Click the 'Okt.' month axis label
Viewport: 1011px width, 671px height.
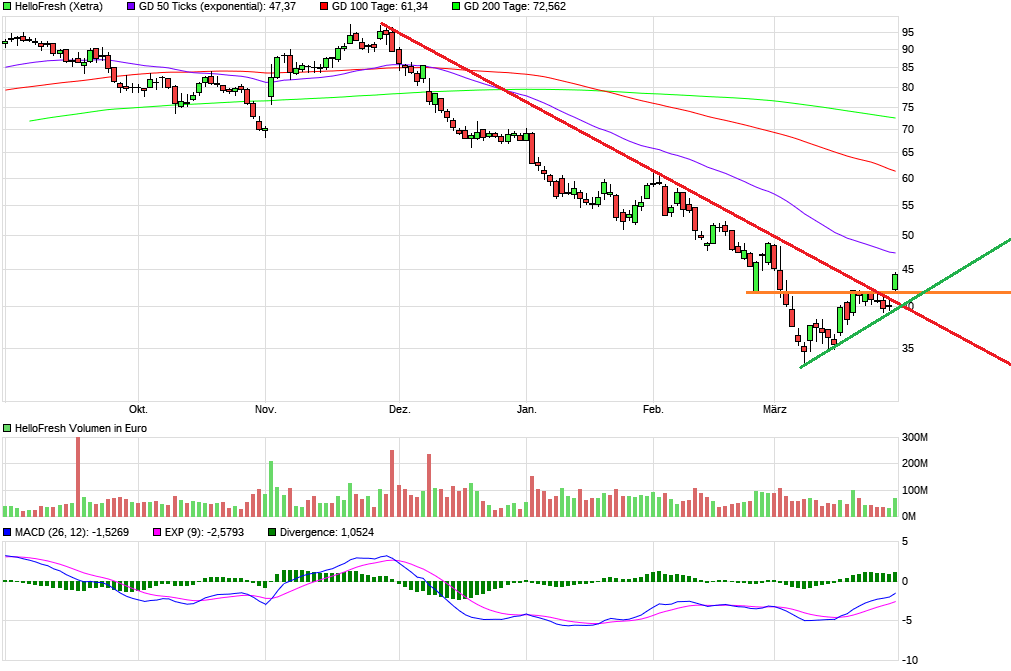click(x=138, y=409)
